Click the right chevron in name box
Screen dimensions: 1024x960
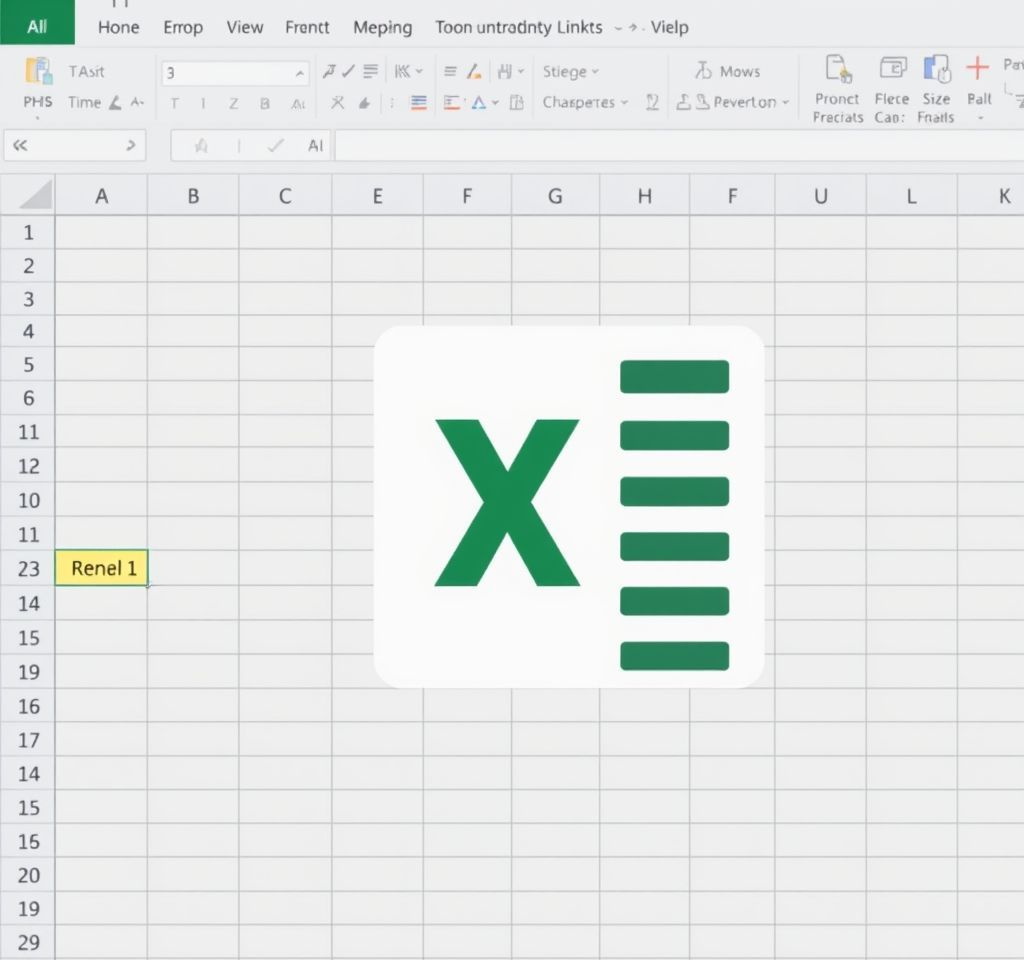(131, 145)
